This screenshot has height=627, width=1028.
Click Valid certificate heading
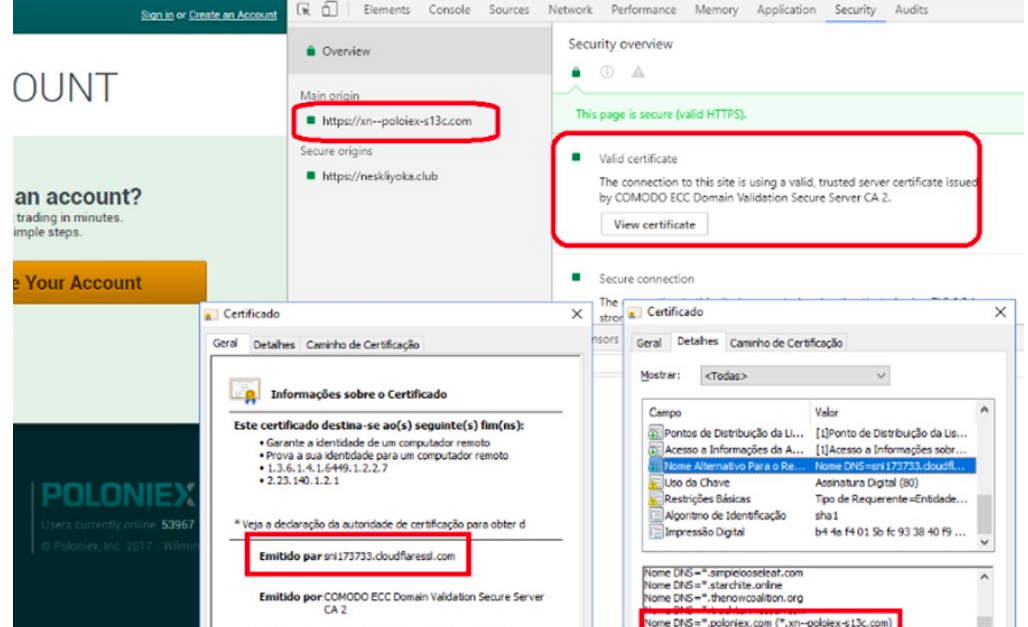coord(638,159)
